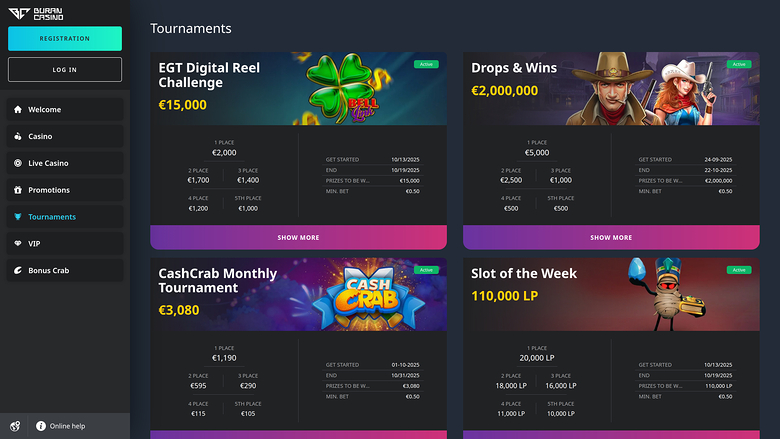Click the Buran Casino logo
This screenshot has height=439, width=780.
(34, 13)
